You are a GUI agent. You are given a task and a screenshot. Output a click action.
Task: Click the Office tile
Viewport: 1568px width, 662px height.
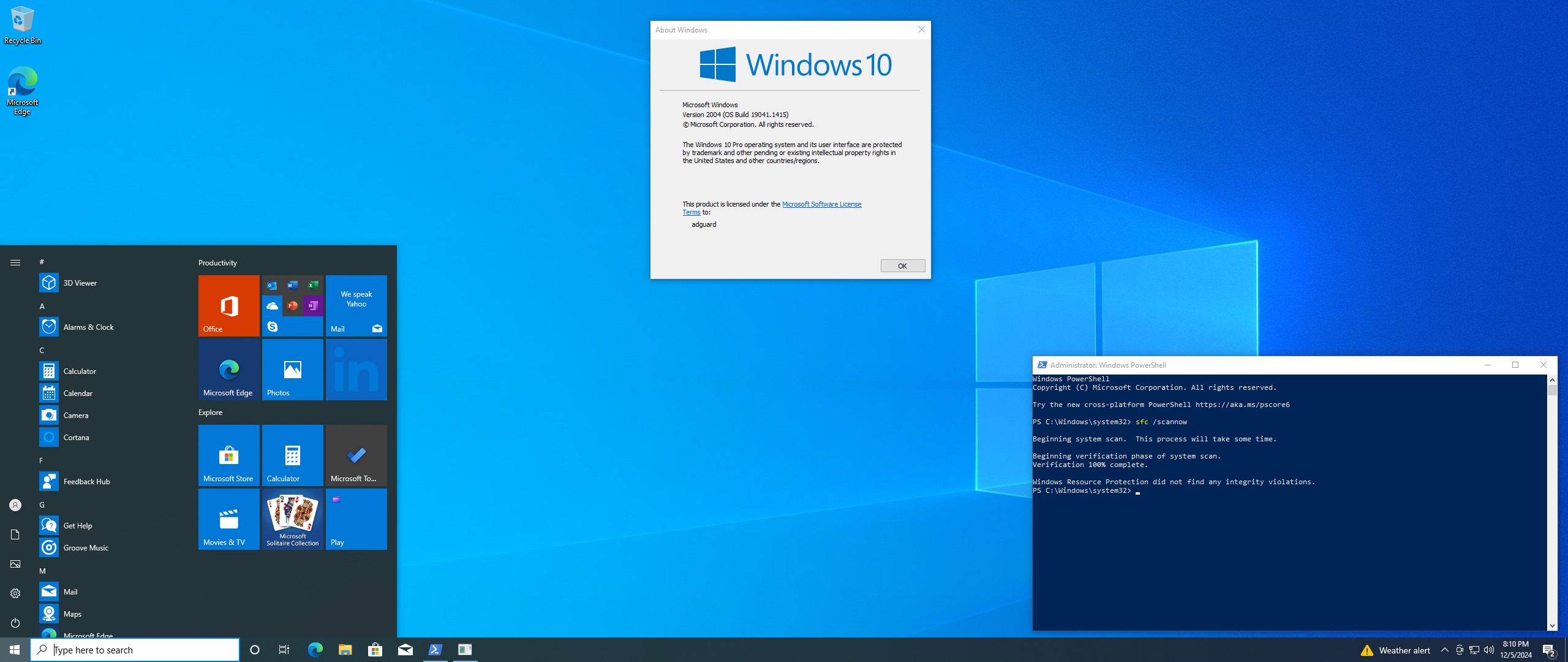click(x=229, y=306)
